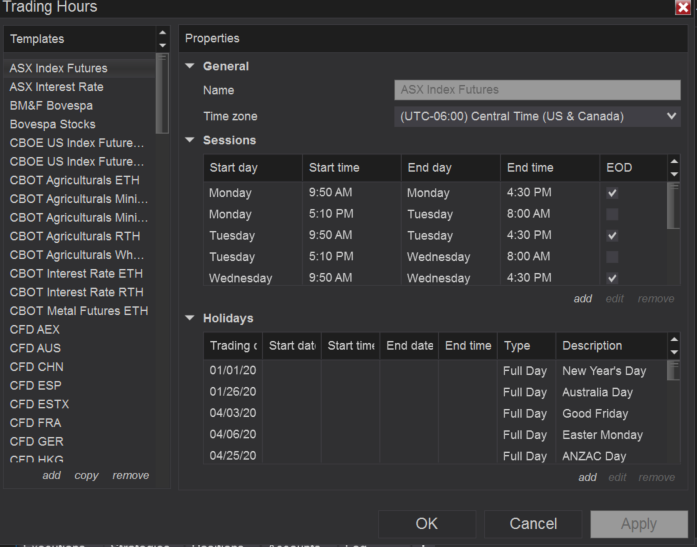The image size is (697, 547).
Task: Click remove under the Templates list
Action: pos(131,475)
